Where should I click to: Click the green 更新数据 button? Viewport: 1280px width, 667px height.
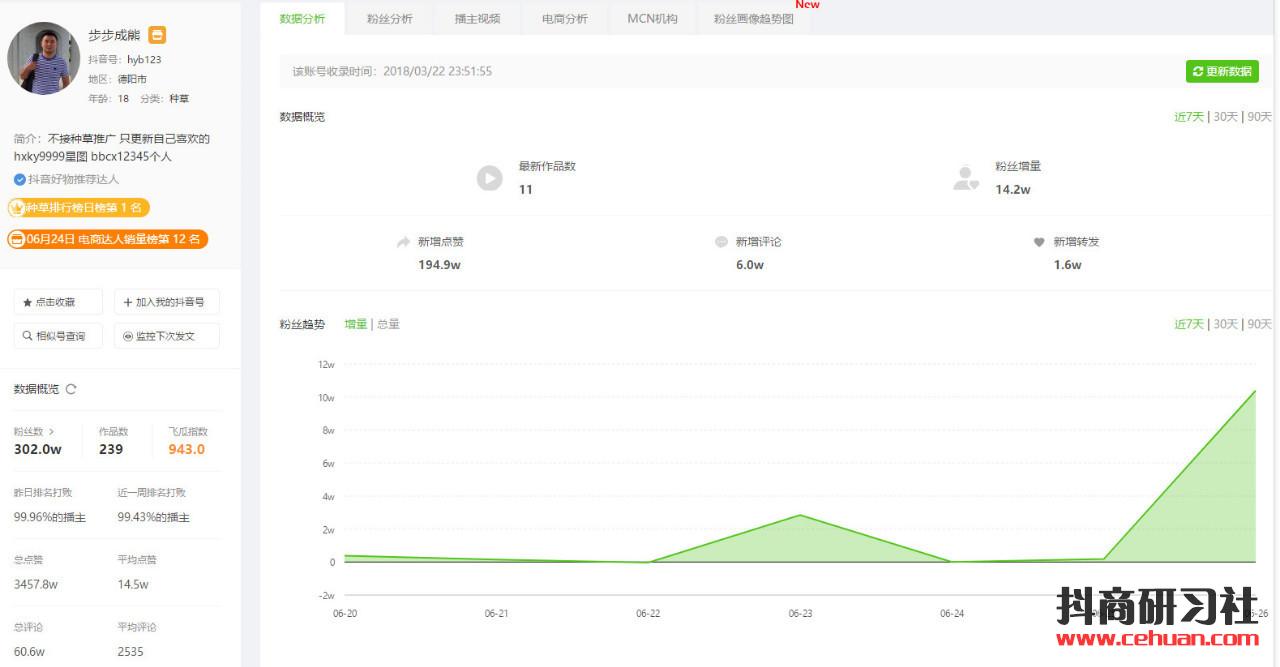click(x=1222, y=72)
